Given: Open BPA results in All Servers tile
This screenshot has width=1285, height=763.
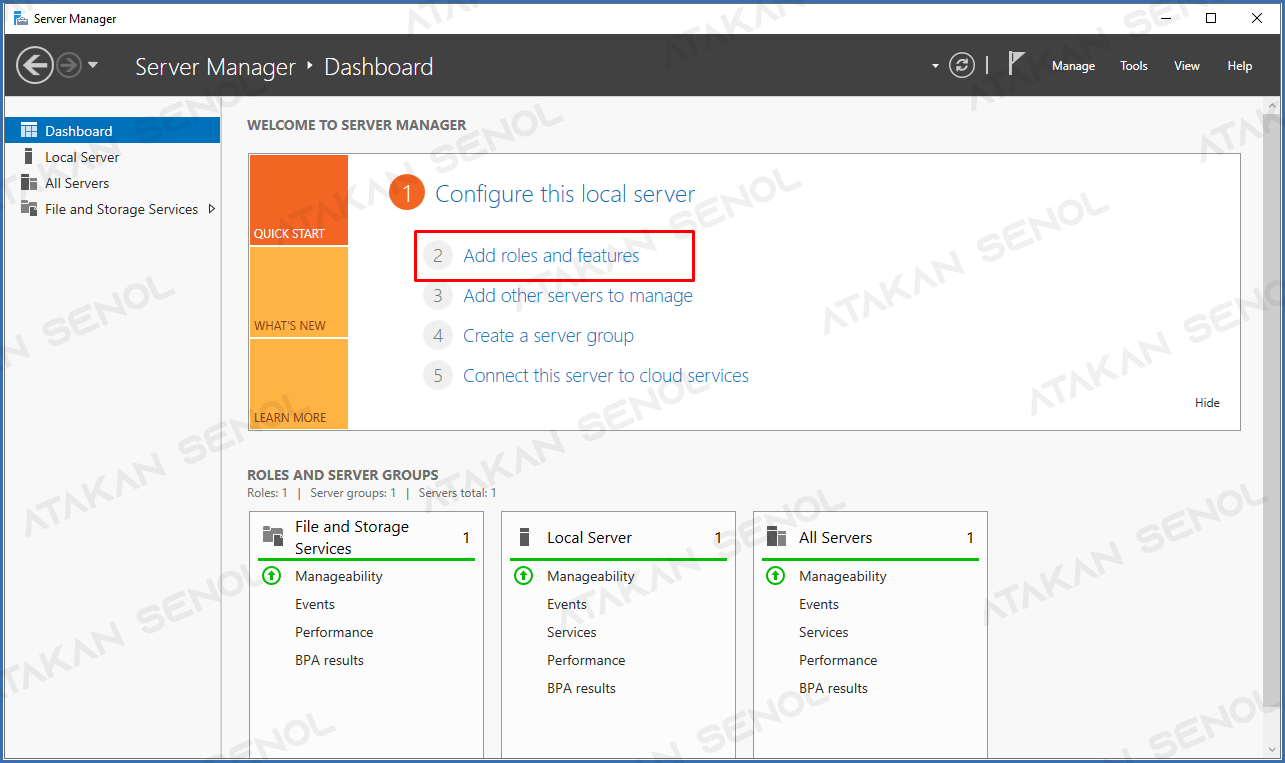Looking at the screenshot, I should point(833,688).
